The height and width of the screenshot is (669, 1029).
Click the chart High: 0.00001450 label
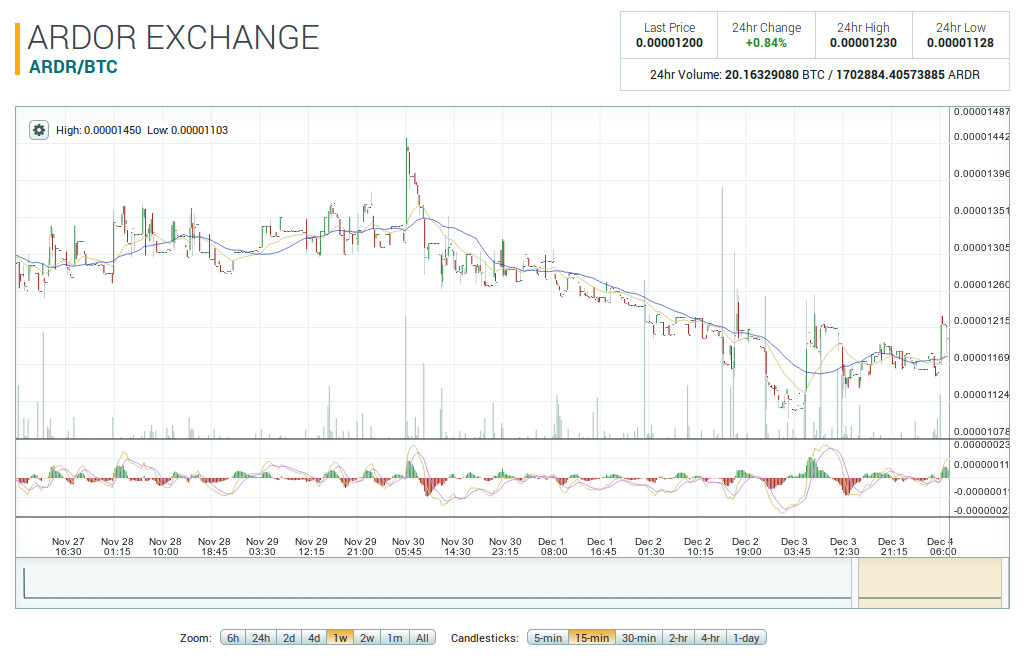click(x=98, y=130)
